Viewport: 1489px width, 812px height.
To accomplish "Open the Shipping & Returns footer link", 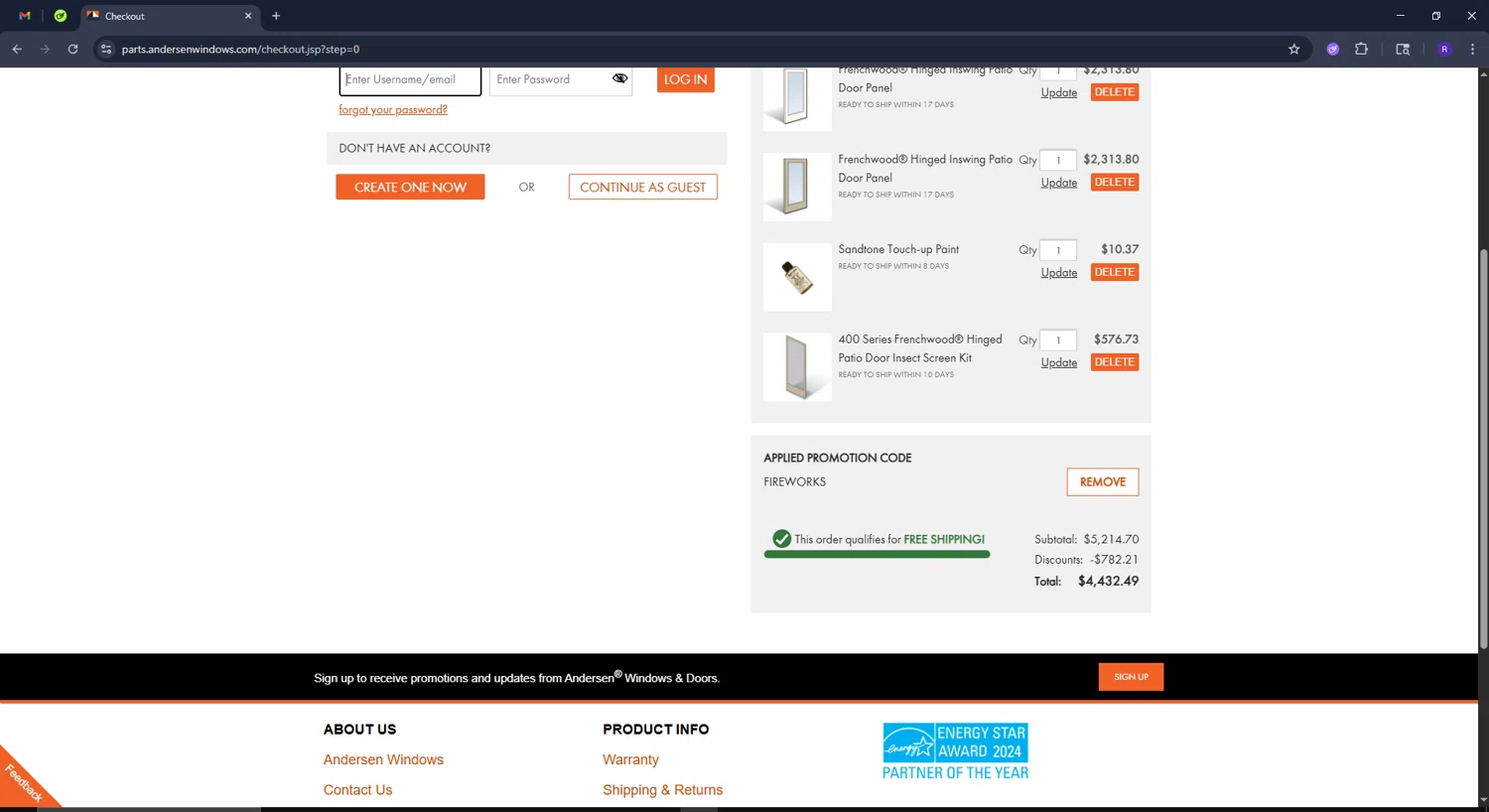I will pyautogui.click(x=662, y=790).
